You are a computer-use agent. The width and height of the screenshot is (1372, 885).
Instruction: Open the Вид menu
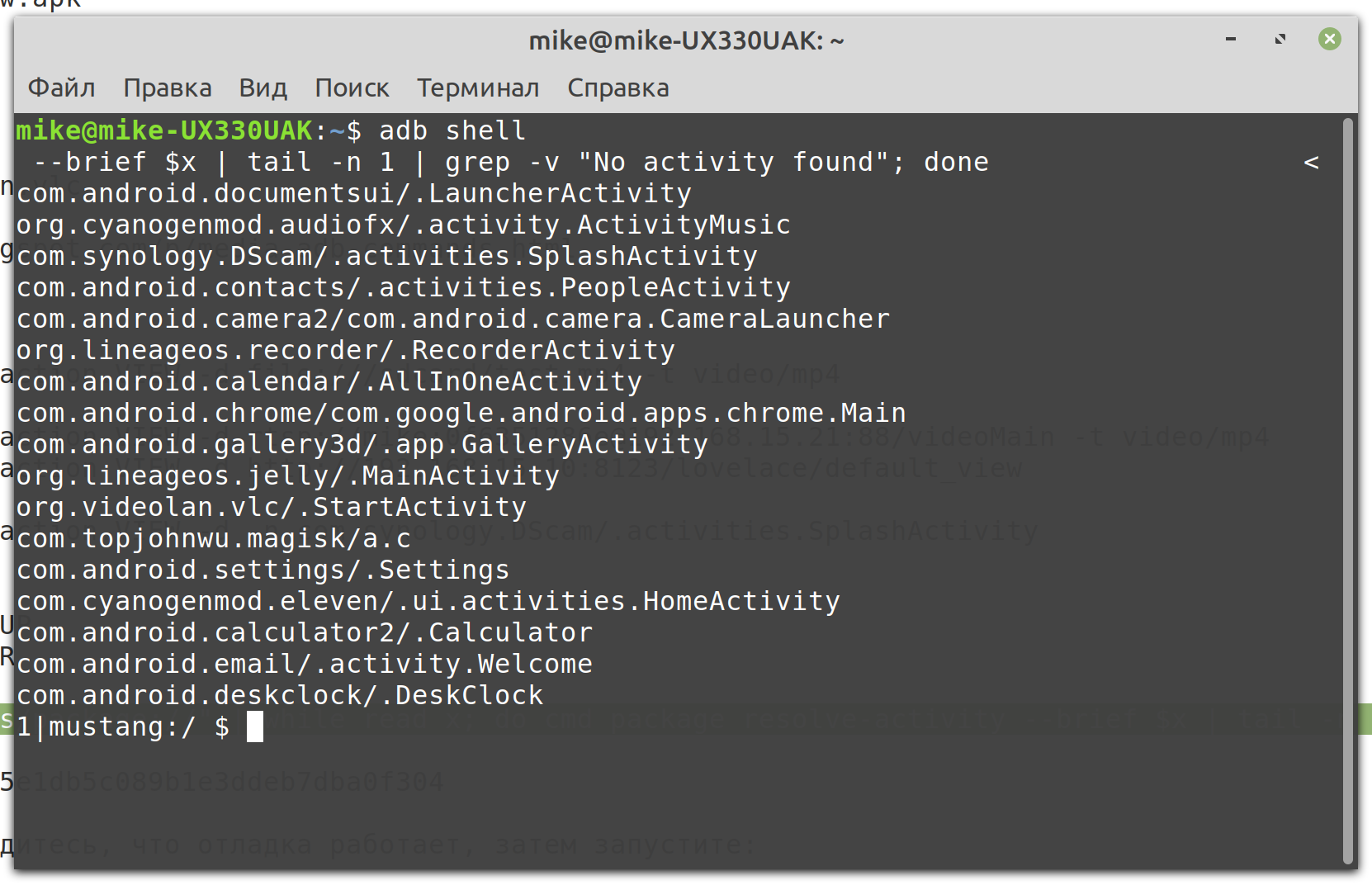[263, 88]
